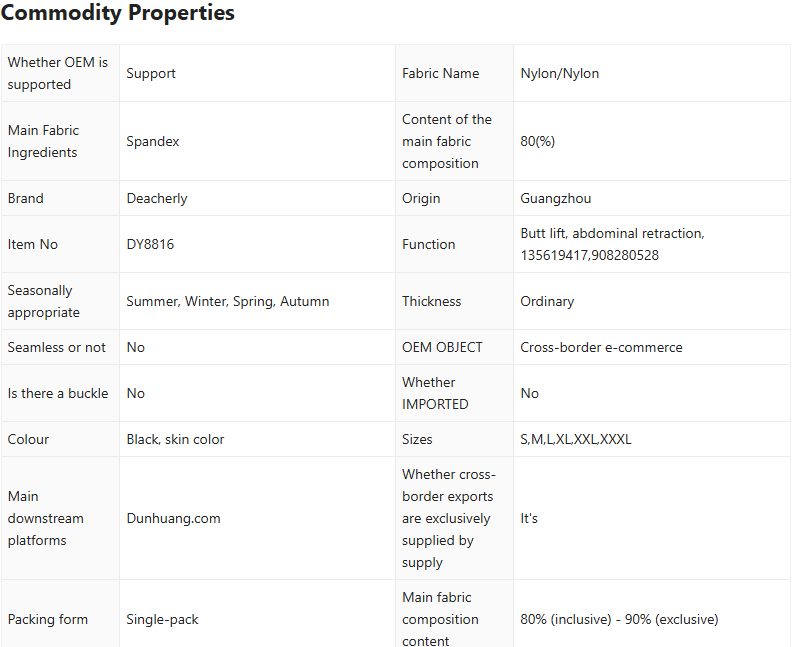Viewport: 800px width, 647px height.
Task: Click the 80(%) composition content value
Action: click(538, 141)
